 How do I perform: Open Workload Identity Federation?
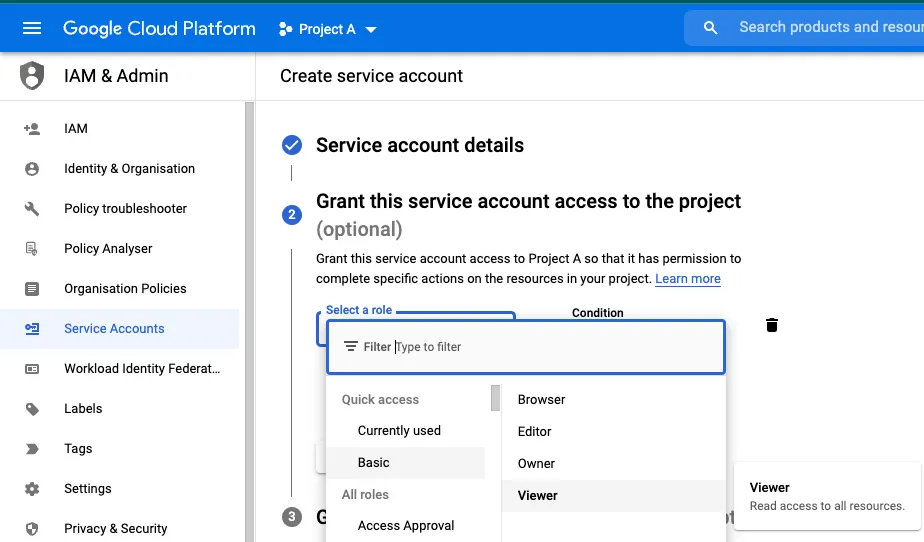[x=120, y=369]
